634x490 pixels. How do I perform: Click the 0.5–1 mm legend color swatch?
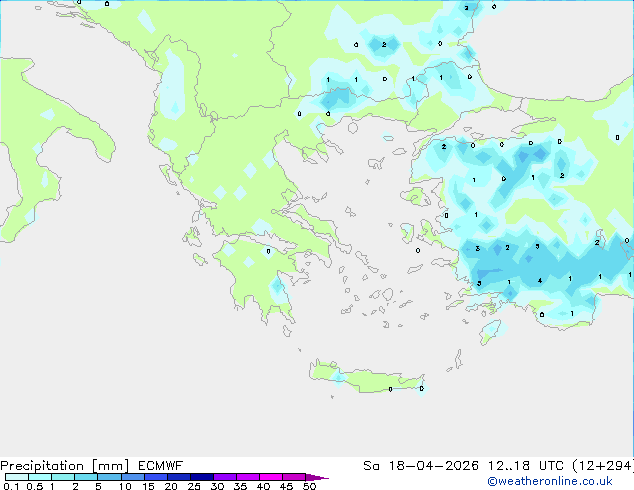(40, 477)
